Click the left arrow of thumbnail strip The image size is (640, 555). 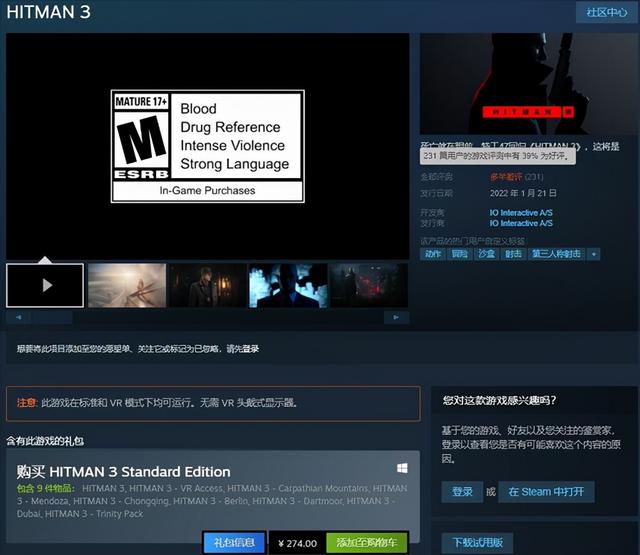pyautogui.click(x=18, y=317)
